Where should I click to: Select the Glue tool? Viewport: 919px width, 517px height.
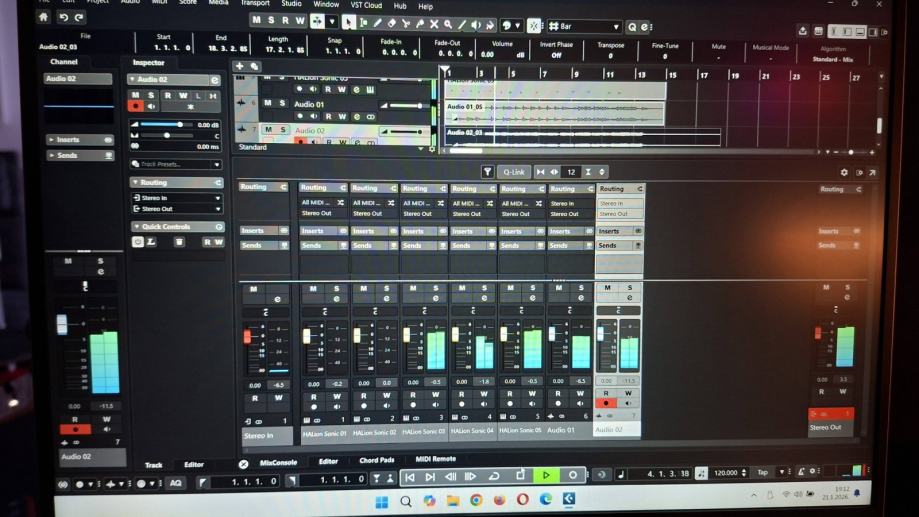pyautogui.click(x=420, y=24)
